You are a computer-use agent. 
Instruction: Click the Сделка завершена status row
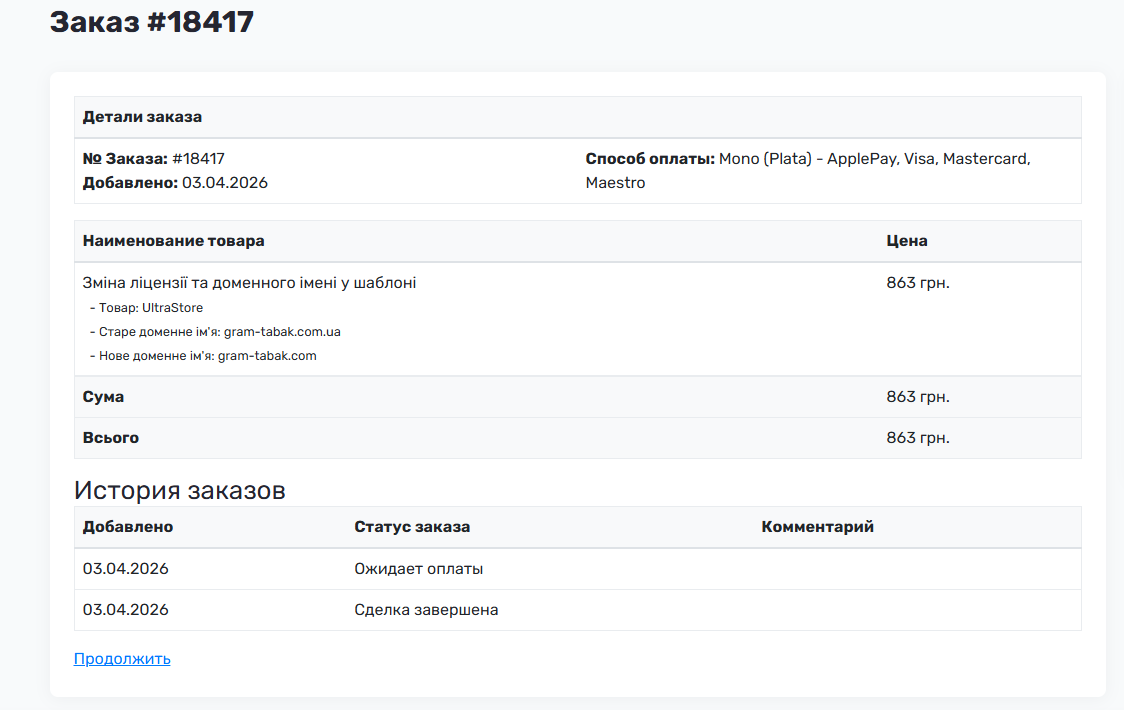pyautogui.click(x=426, y=610)
